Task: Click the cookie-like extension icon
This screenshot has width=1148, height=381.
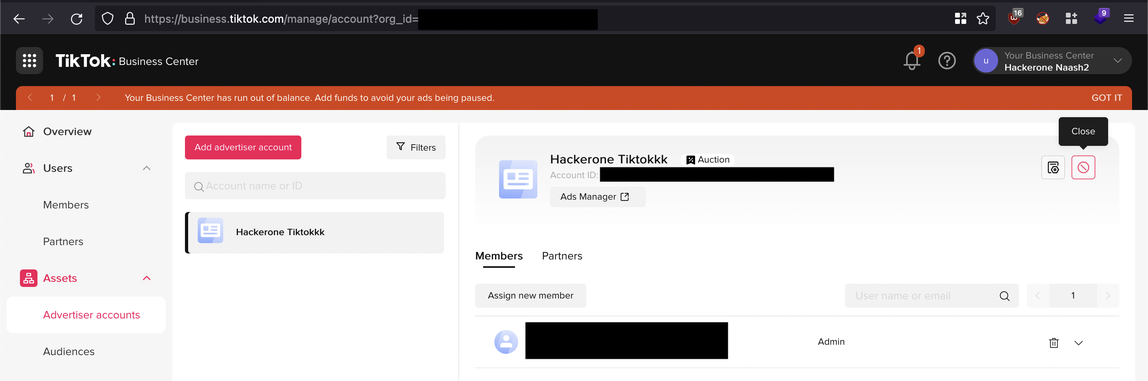Action: pos(1043,19)
